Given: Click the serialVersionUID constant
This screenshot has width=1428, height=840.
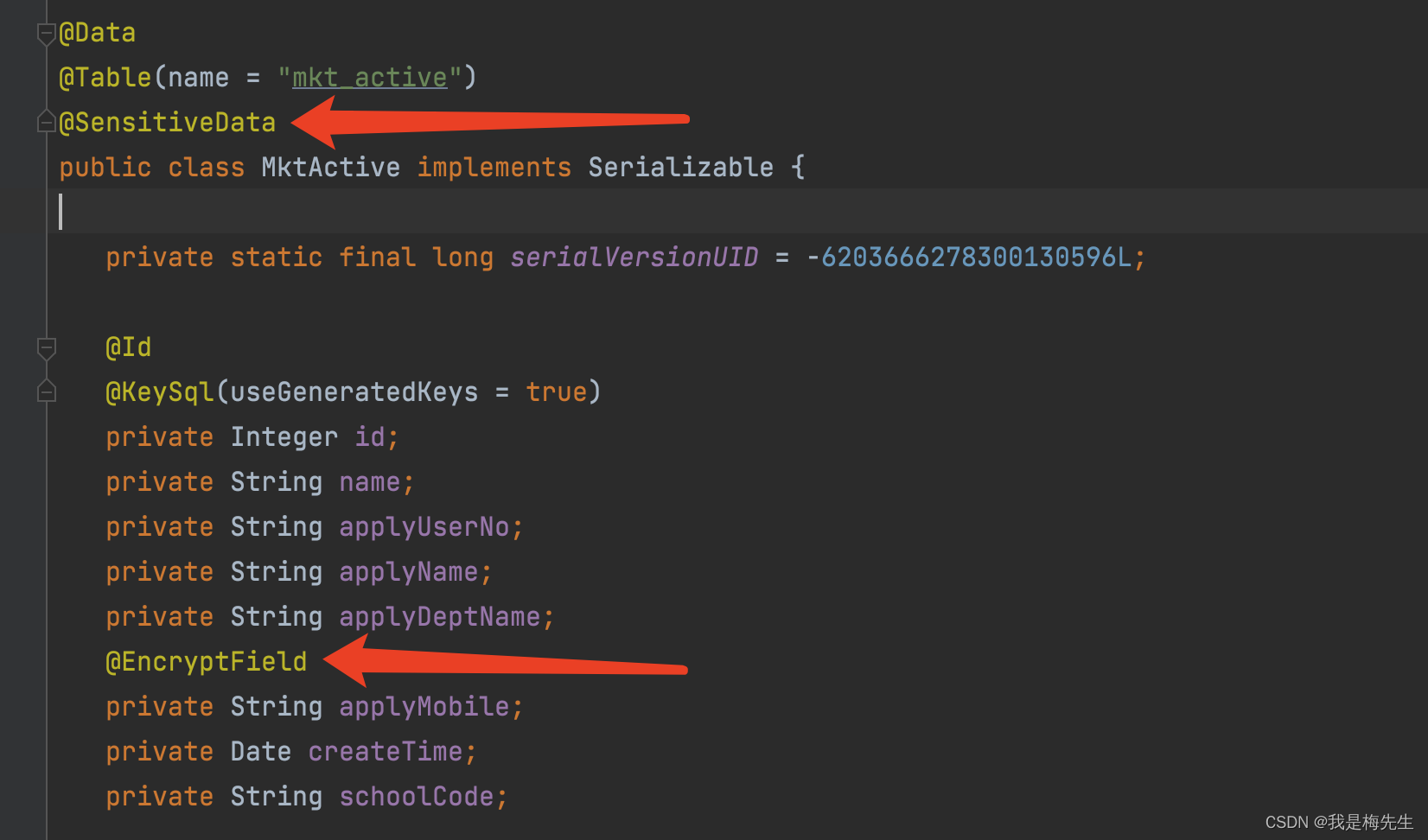Looking at the screenshot, I should pyautogui.click(x=634, y=258).
